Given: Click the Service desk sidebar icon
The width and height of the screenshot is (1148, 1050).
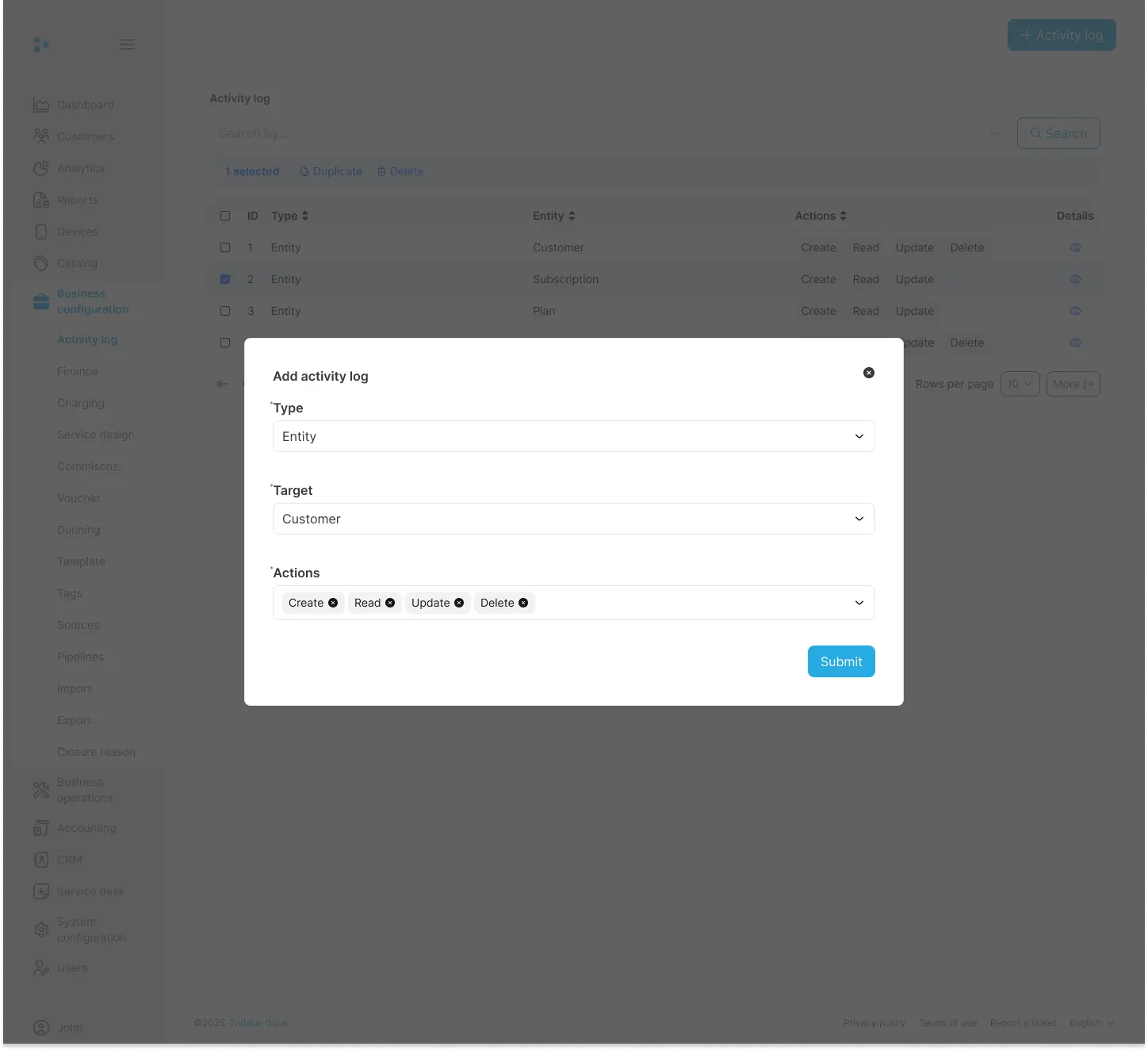Looking at the screenshot, I should click(41, 891).
